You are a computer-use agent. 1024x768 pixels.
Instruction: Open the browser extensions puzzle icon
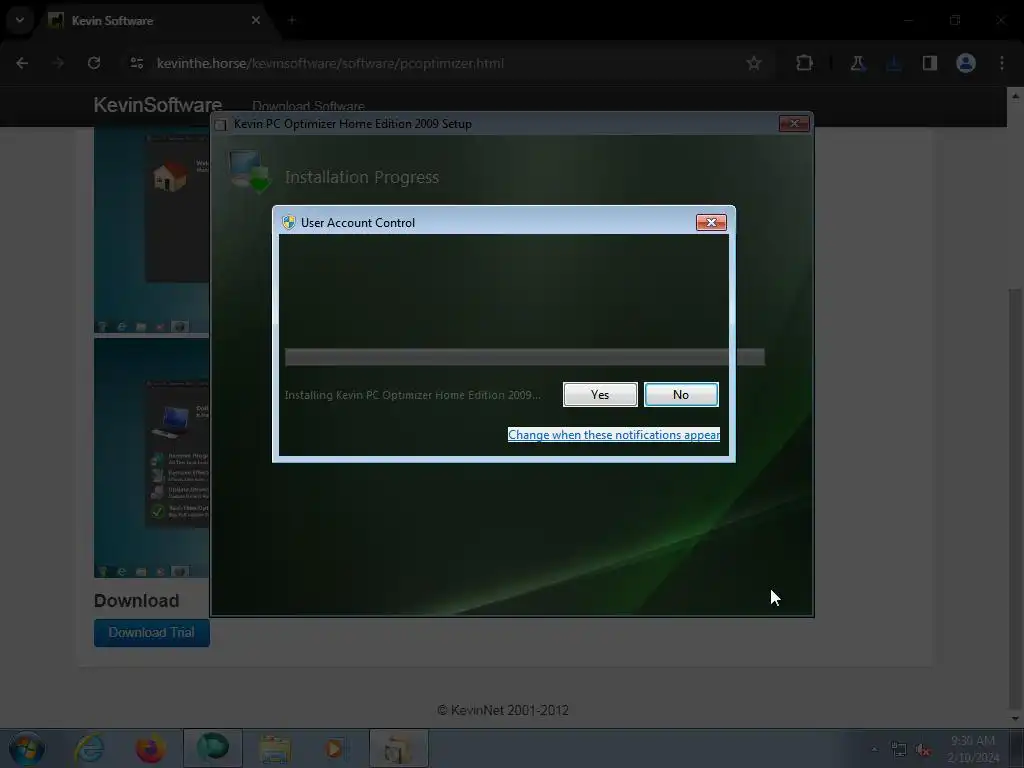pos(804,63)
